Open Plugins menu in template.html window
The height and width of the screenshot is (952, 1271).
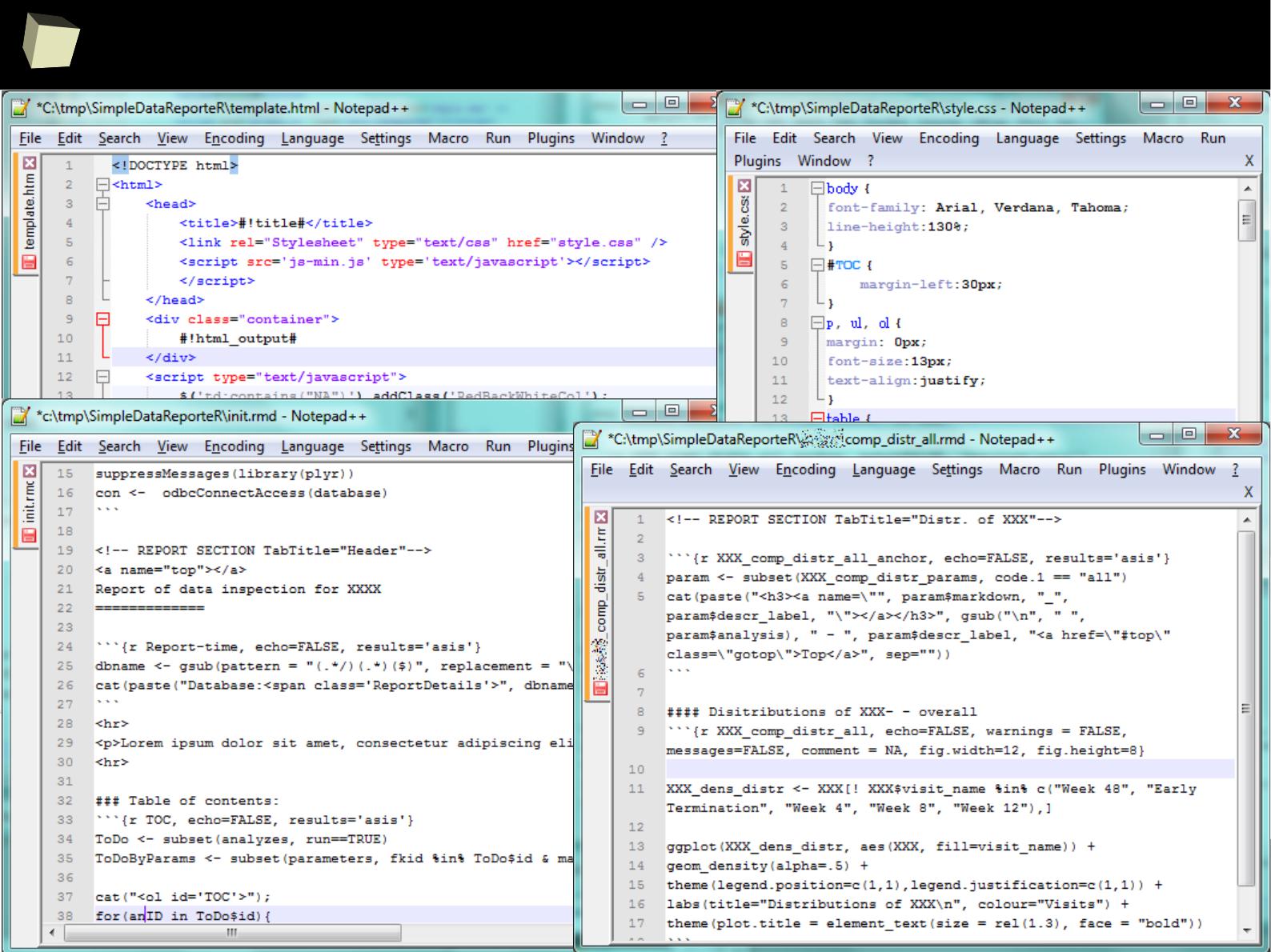click(551, 138)
